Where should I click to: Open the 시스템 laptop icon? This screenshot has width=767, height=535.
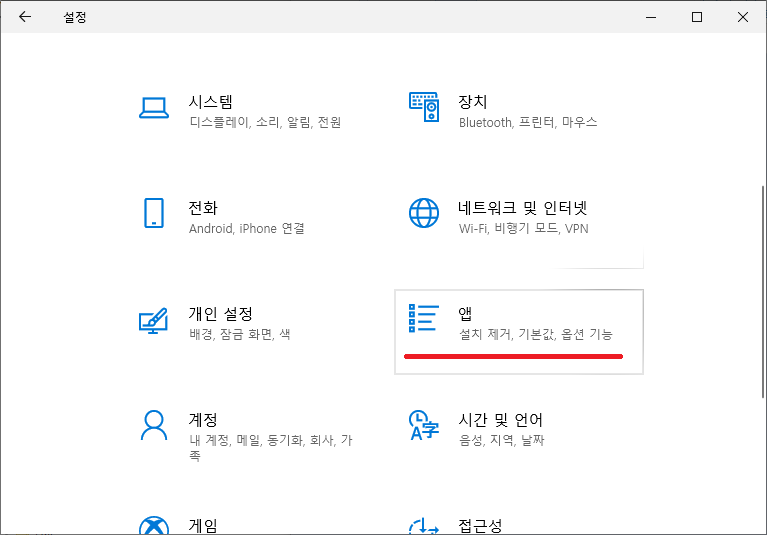point(154,108)
